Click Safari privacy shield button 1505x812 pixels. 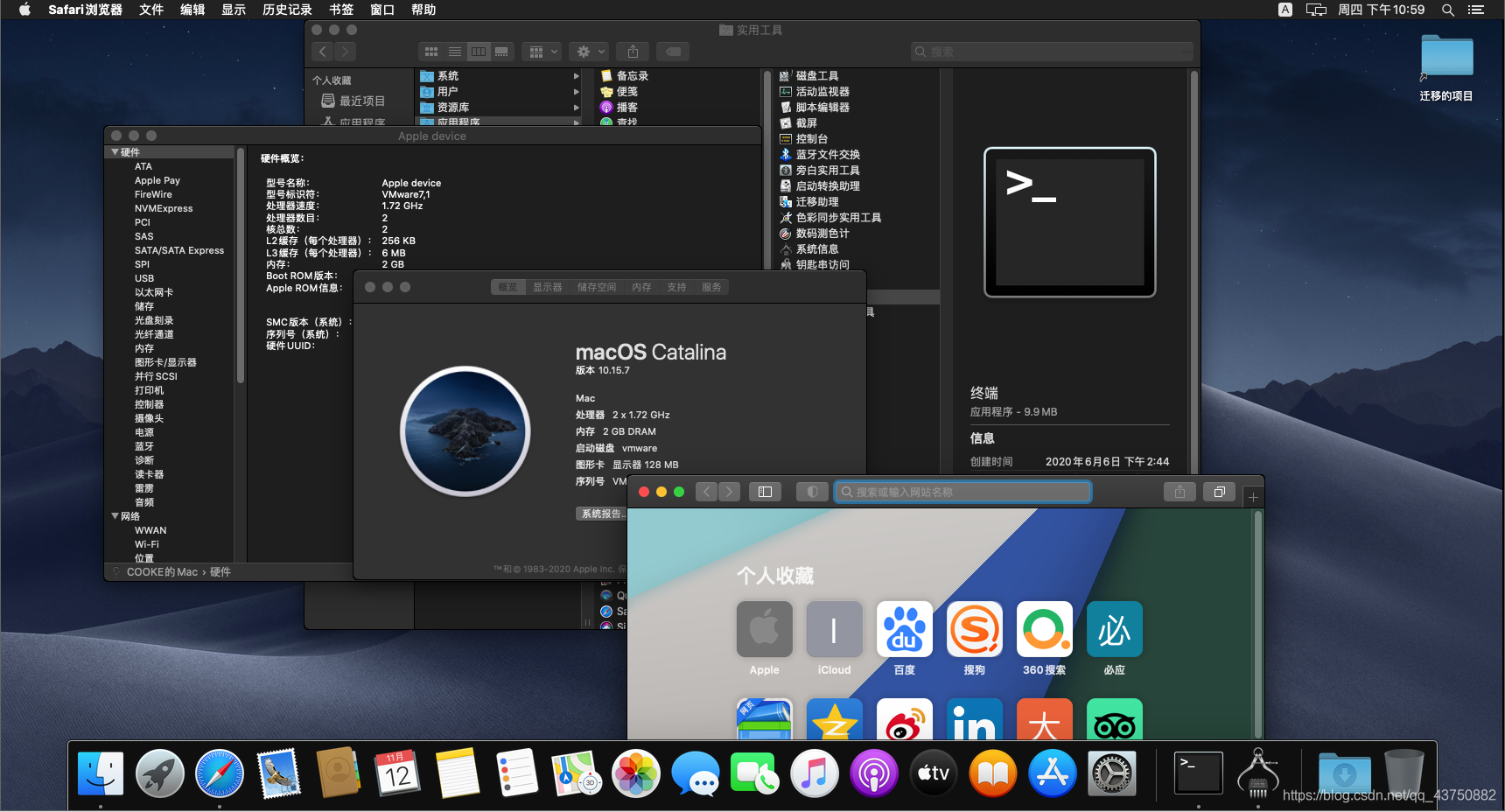coord(812,492)
